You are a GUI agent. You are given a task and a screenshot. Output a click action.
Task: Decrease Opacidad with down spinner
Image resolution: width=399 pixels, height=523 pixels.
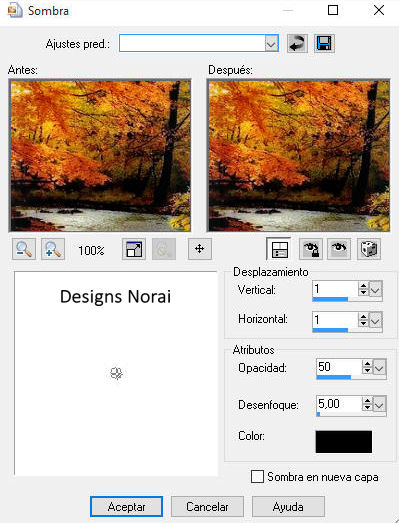[367, 371]
